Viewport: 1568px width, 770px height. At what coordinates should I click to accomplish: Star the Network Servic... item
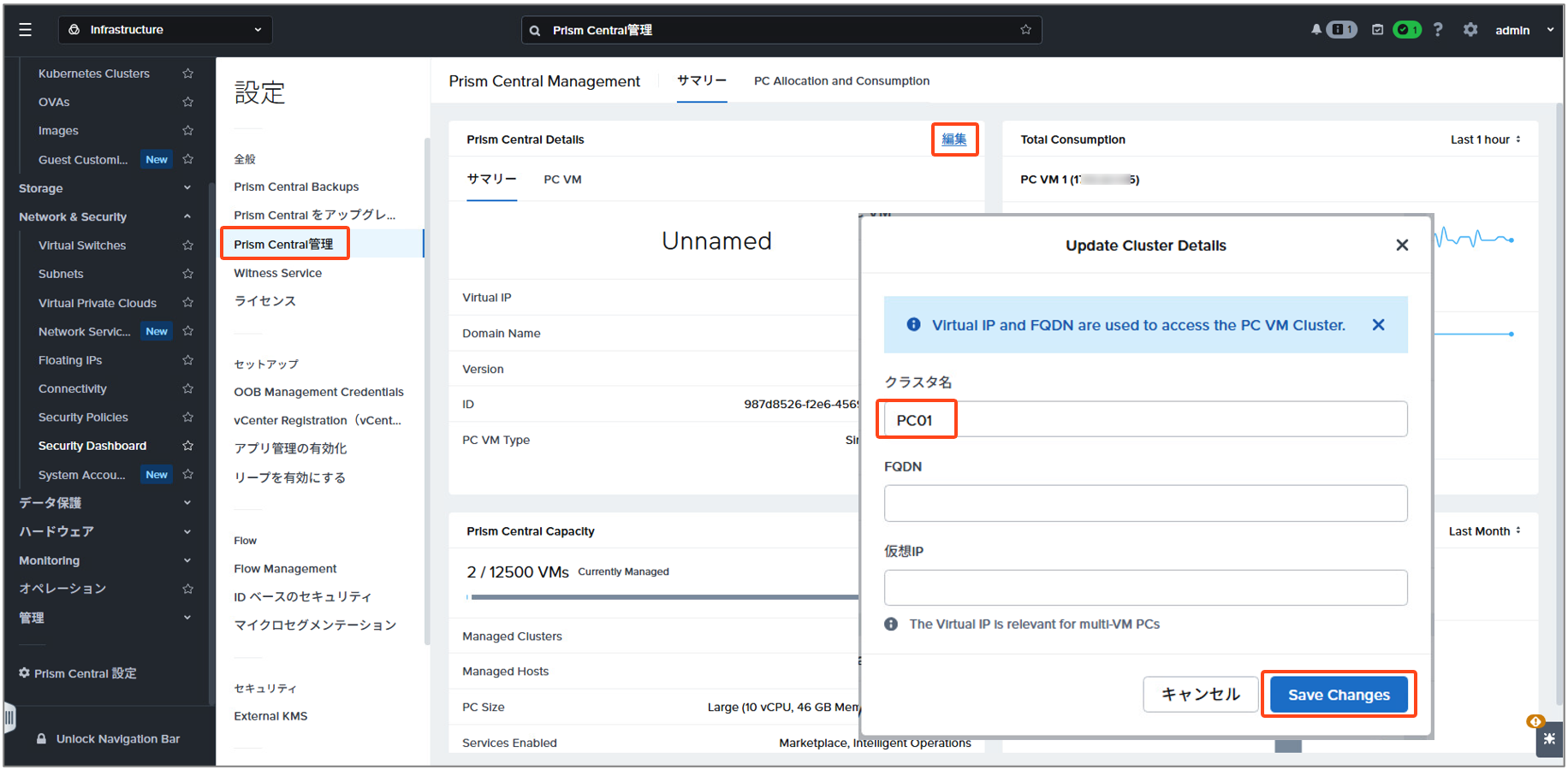pyautogui.click(x=187, y=331)
